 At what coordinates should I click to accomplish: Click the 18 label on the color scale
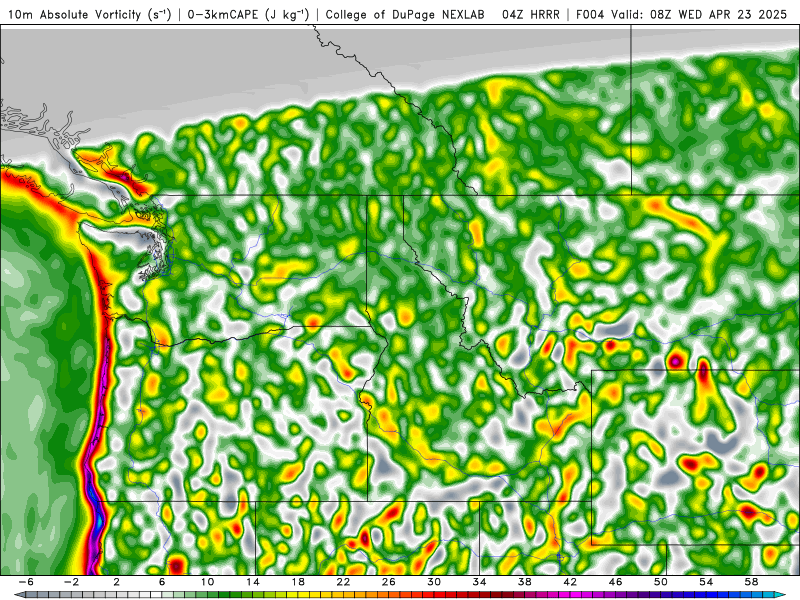tap(298, 582)
